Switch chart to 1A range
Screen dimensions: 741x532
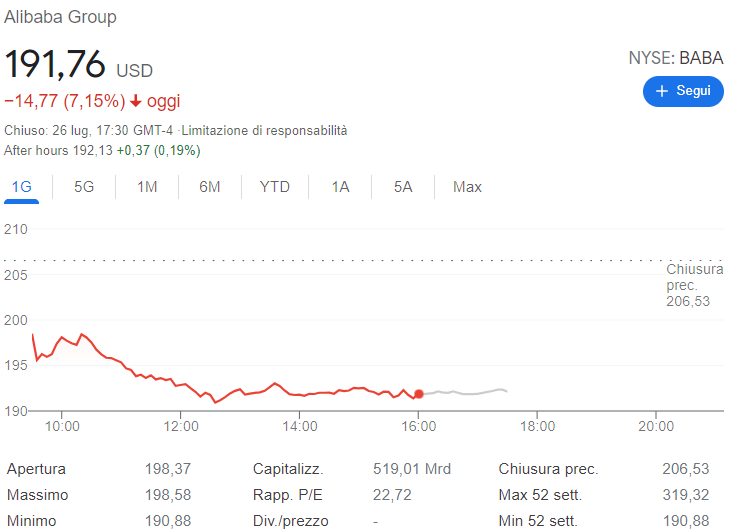click(x=340, y=187)
